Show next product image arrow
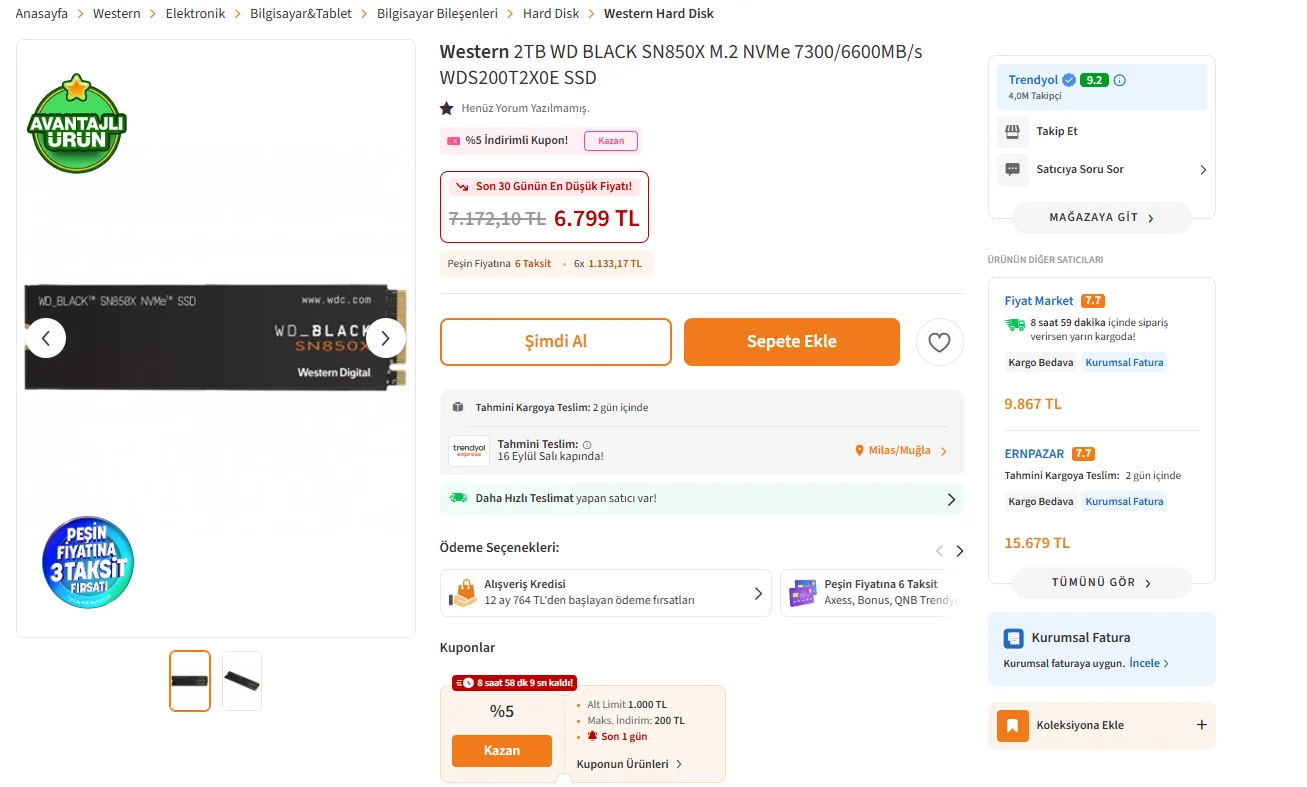The width and height of the screenshot is (1307, 787). [386, 338]
